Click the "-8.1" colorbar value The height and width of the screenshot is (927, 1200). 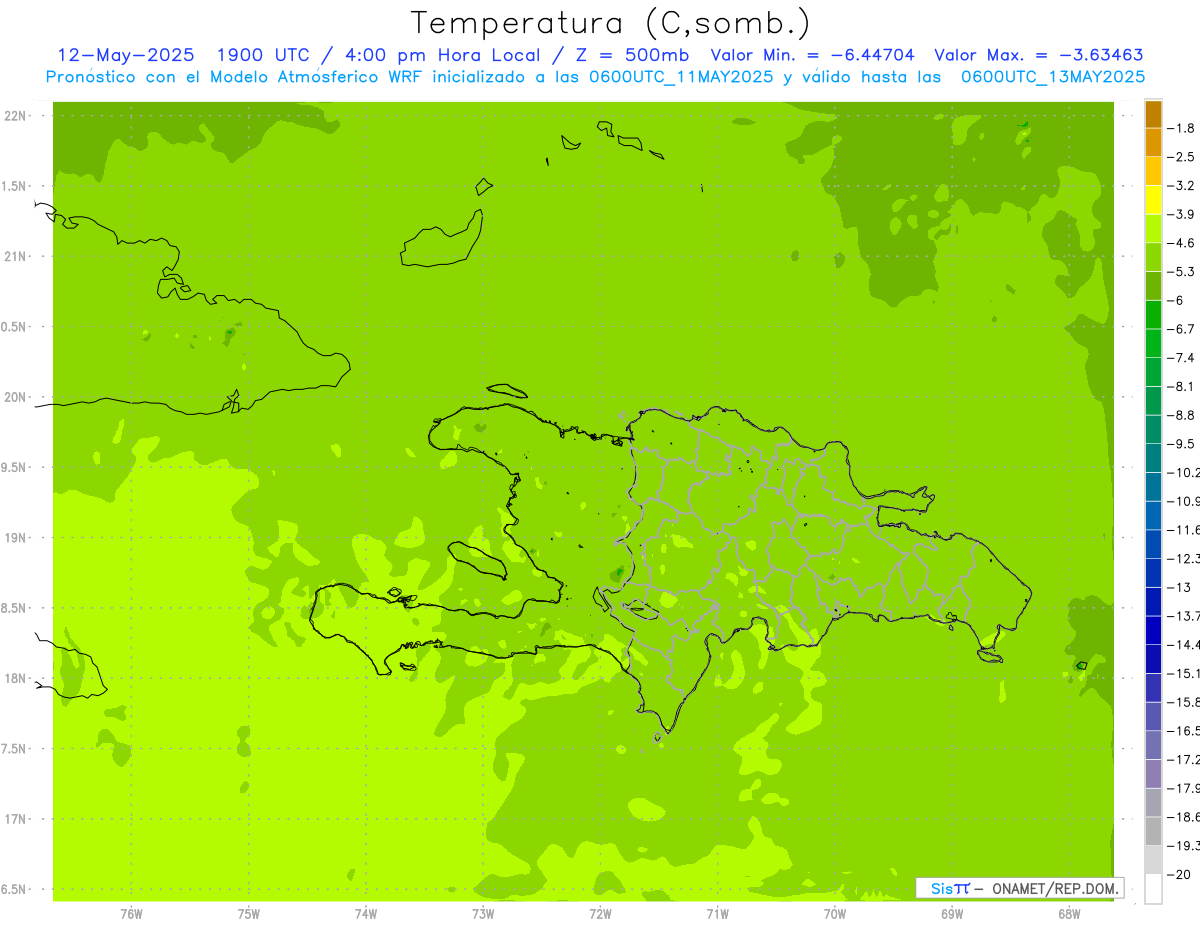point(1180,386)
